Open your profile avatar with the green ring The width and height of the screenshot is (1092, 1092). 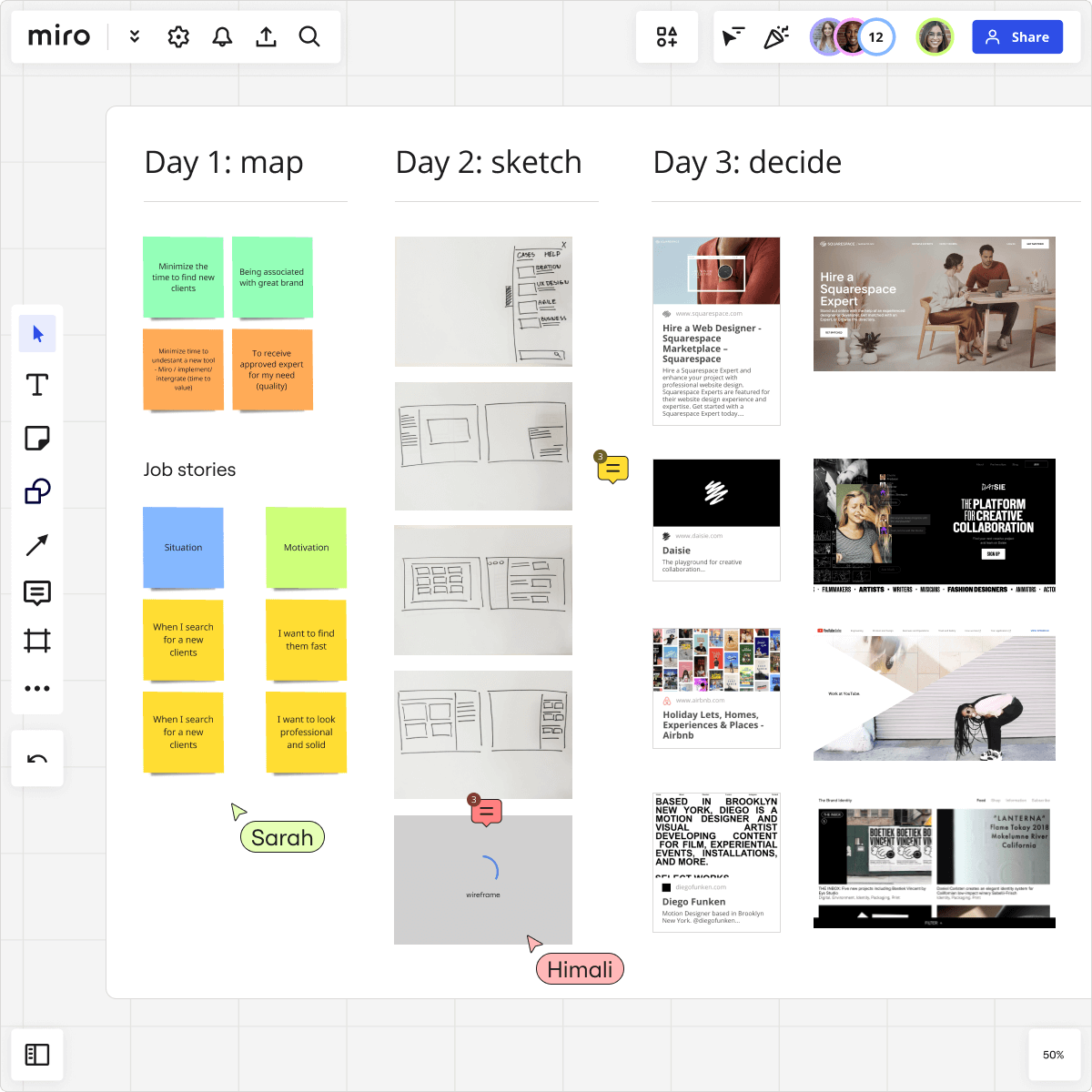[x=935, y=37]
